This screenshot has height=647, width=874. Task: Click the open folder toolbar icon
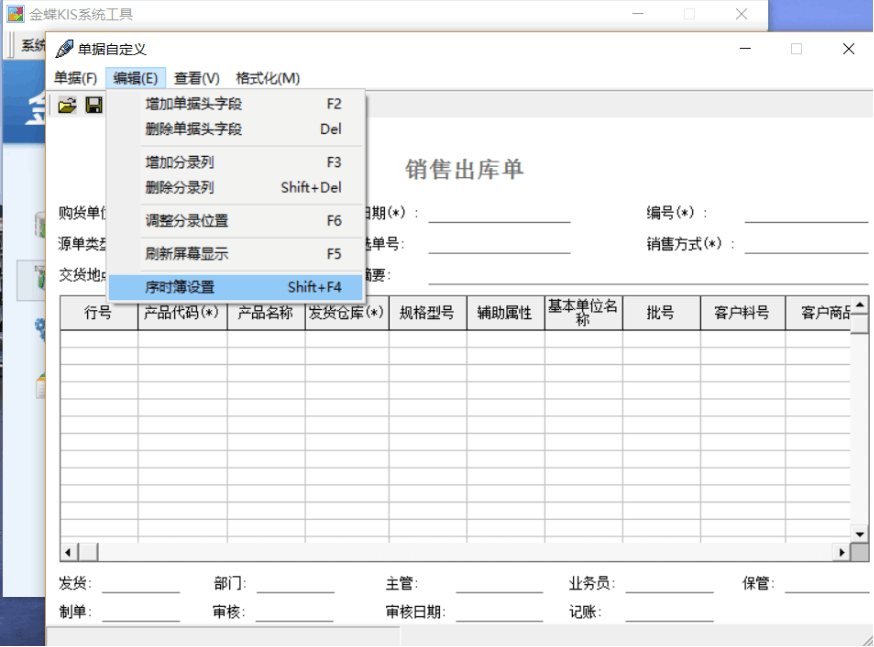[67, 105]
